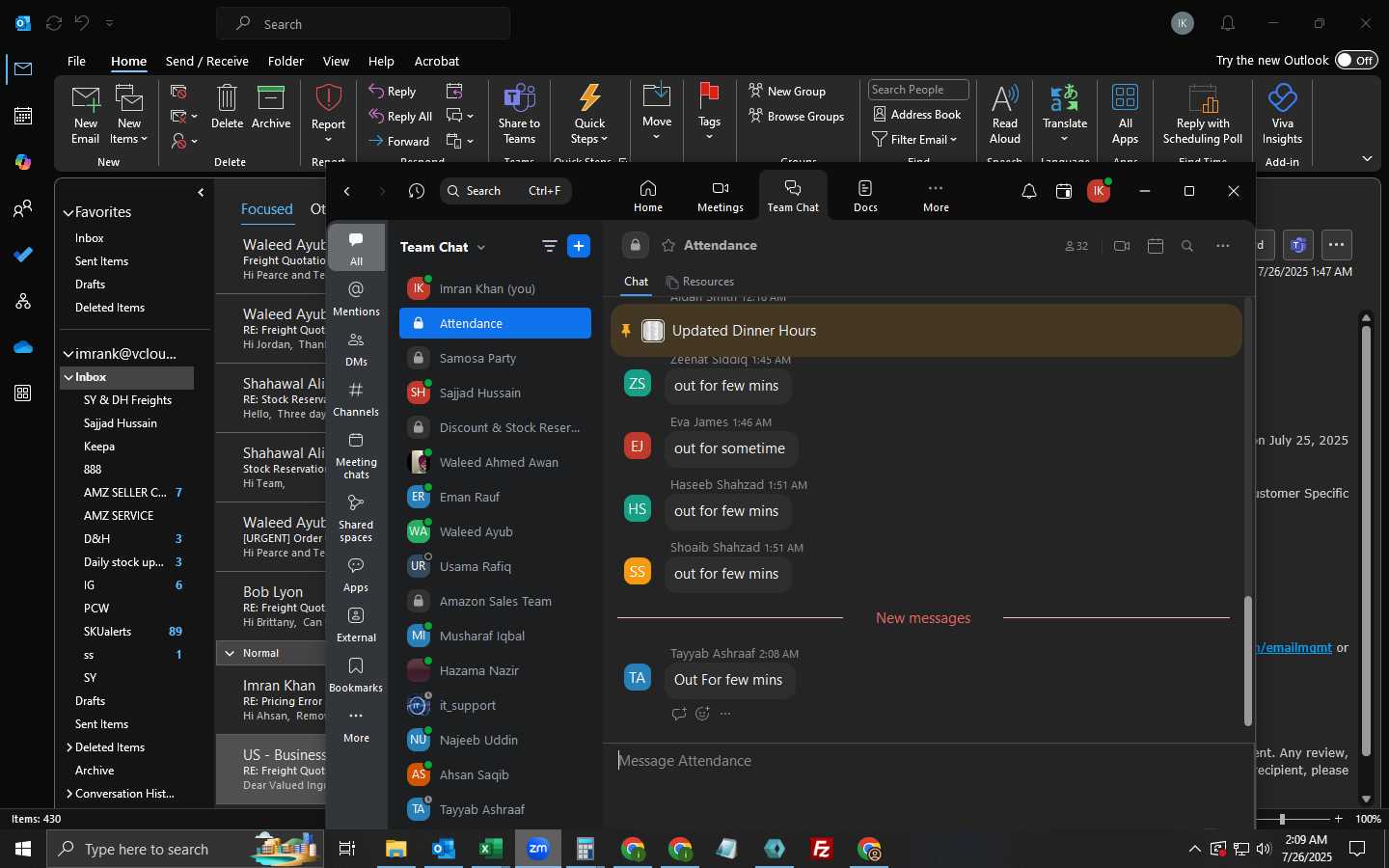Viewport: 1389px width, 868px height.
Task: Star the Attendance channel
Action: point(668,246)
